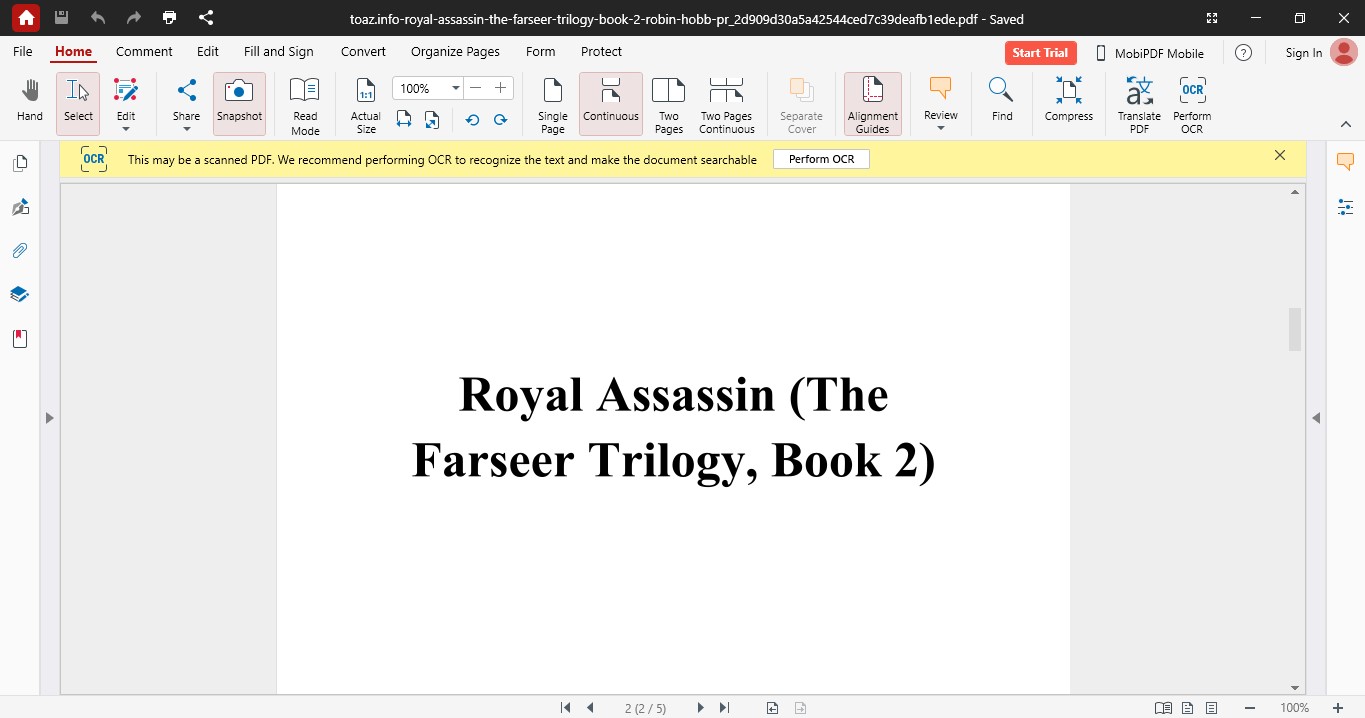The height and width of the screenshot is (718, 1365).
Task: Fit page to width icon
Action: (404, 119)
